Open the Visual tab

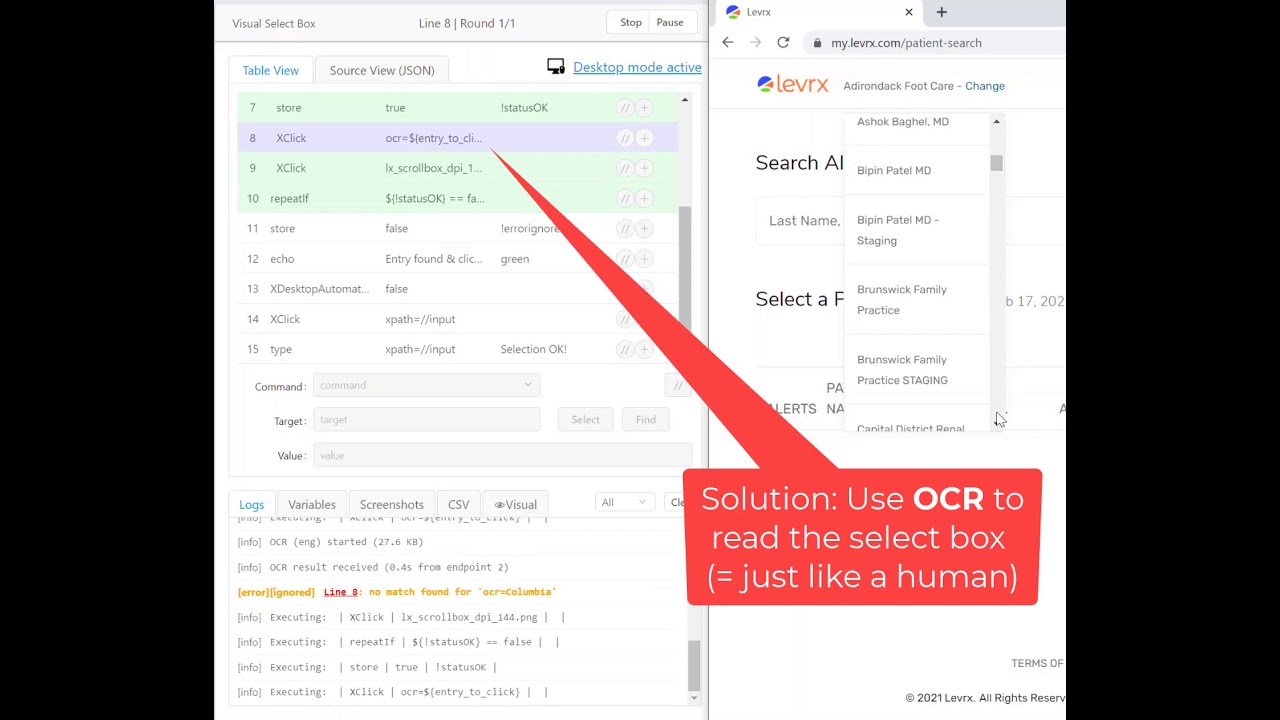tap(516, 504)
